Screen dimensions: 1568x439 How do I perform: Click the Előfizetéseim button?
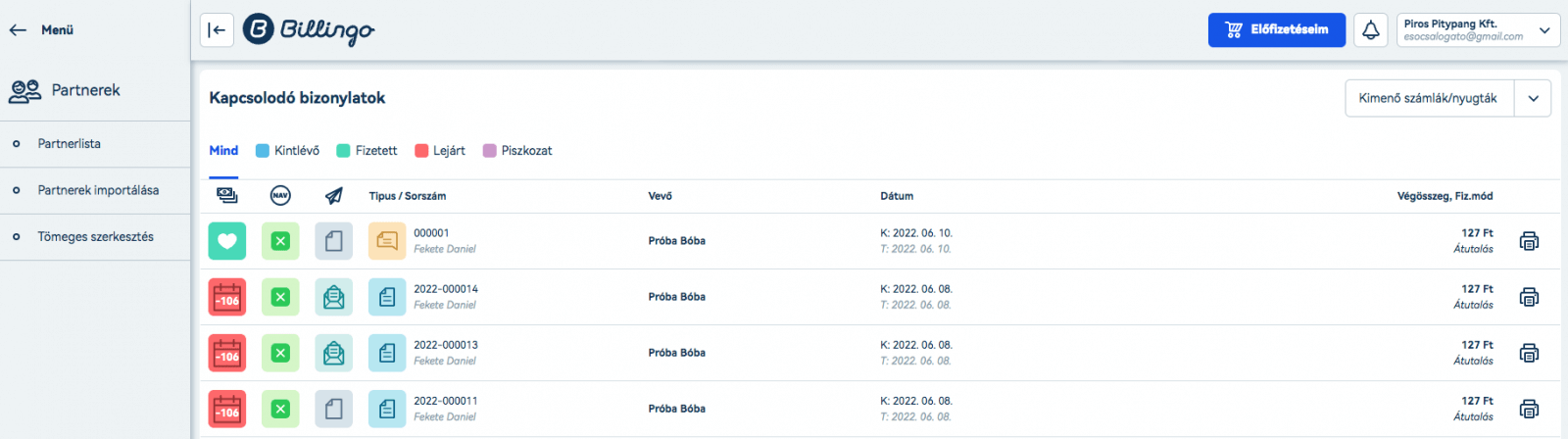[x=1276, y=30]
